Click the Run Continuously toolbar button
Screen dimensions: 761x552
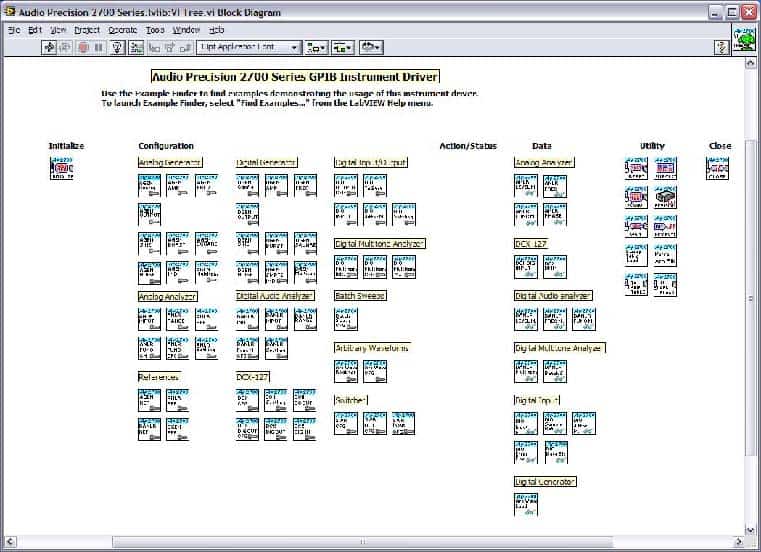coord(65,47)
